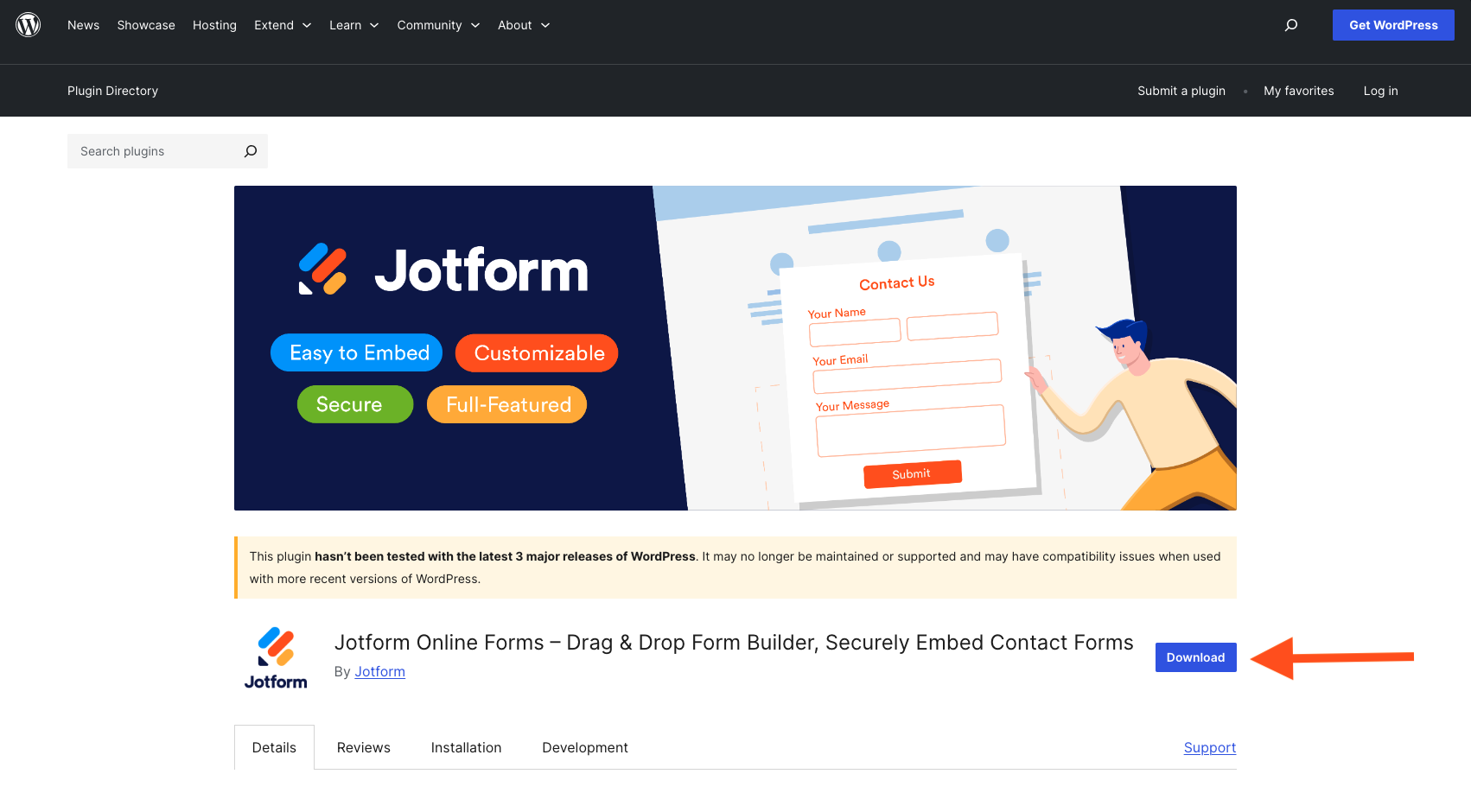Open the header search magnifier icon
This screenshot has height=812, width=1471.
tap(1291, 25)
